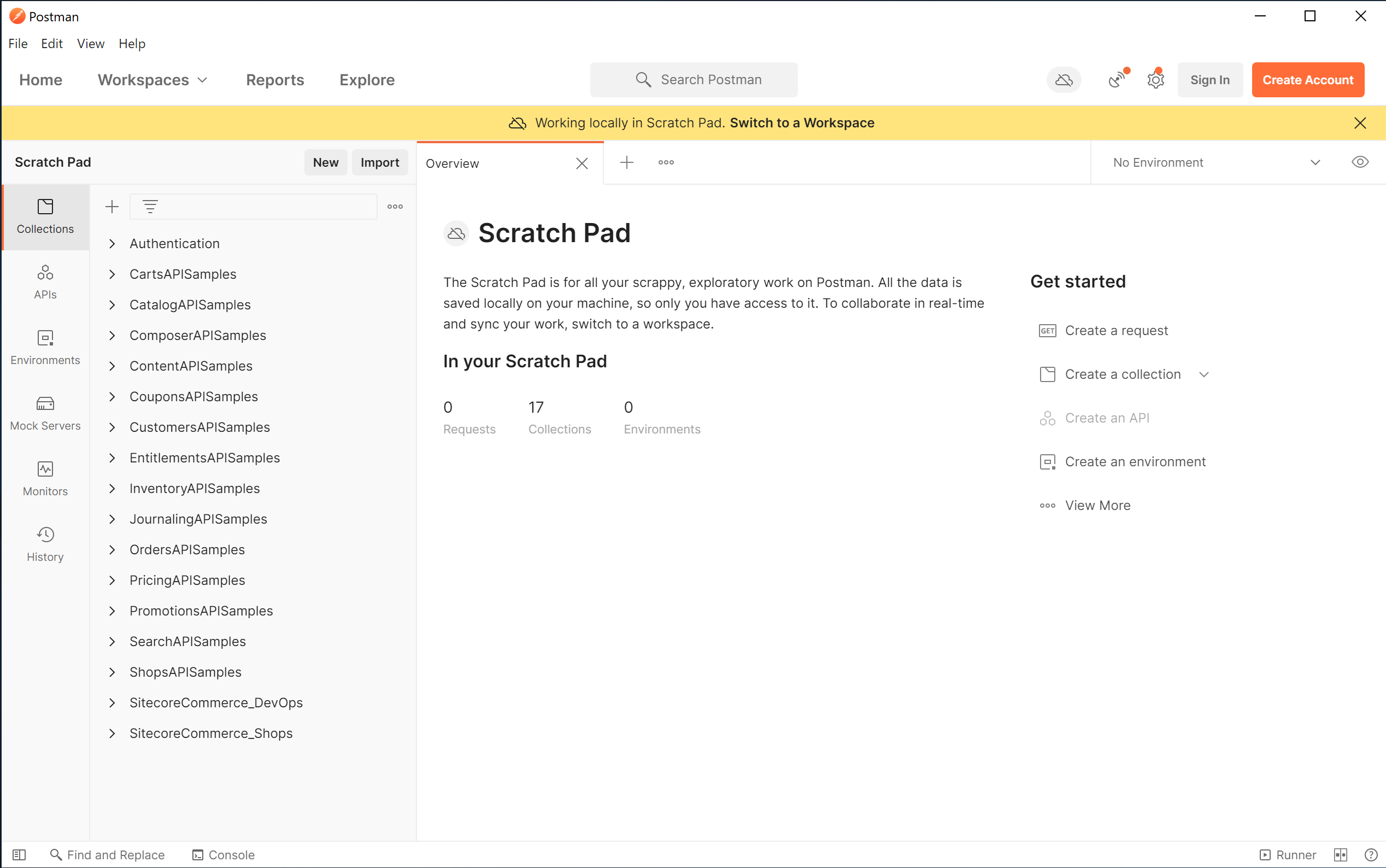
Task: Launch the Runner from status bar
Action: click(x=1287, y=855)
